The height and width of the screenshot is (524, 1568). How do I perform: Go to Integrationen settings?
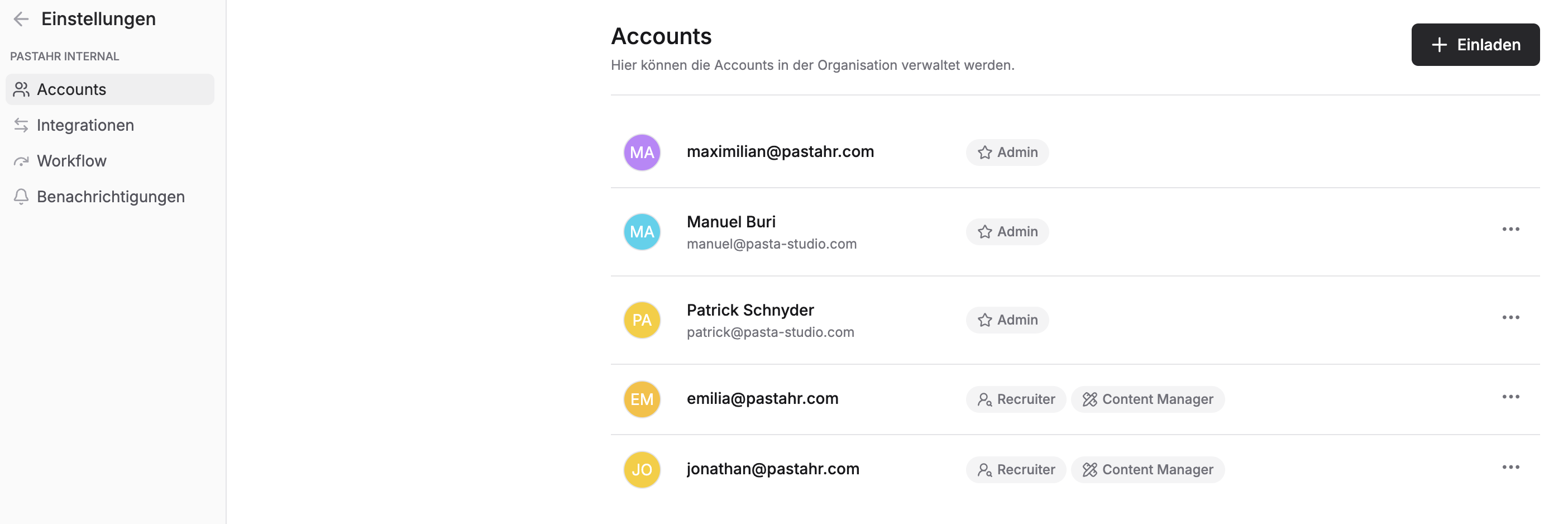tap(85, 125)
